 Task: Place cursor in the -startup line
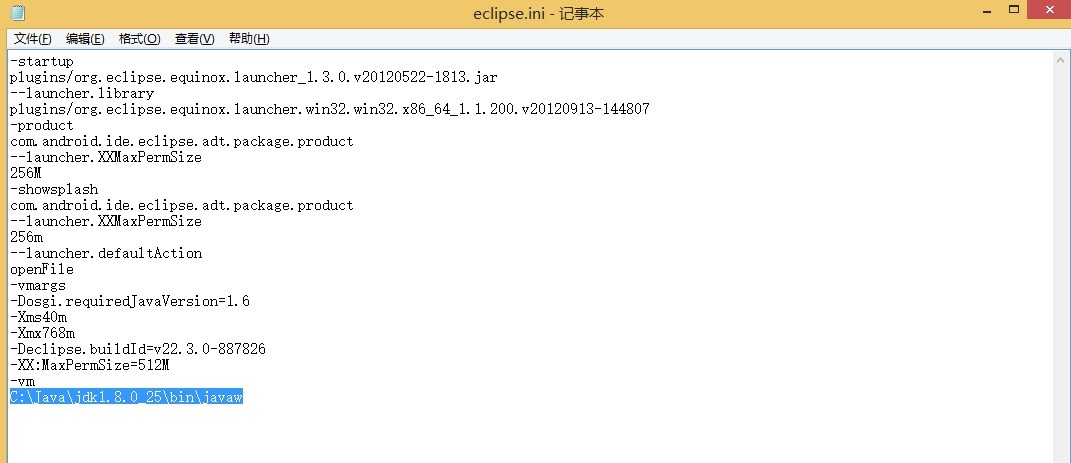(x=42, y=61)
